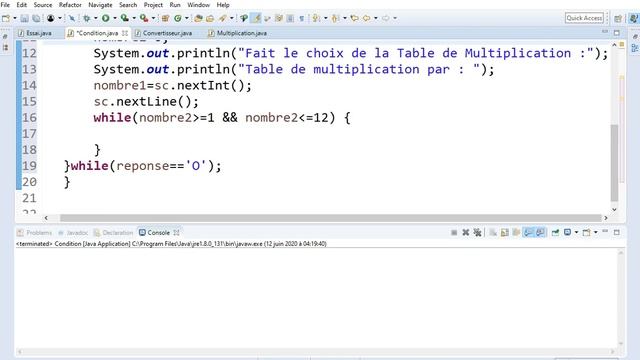Open the Source menu
The width and height of the screenshot is (640, 360).
click(42, 5)
